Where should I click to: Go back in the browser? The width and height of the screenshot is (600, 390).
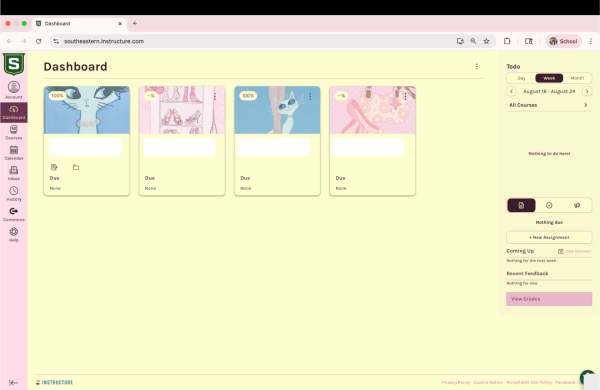point(10,41)
